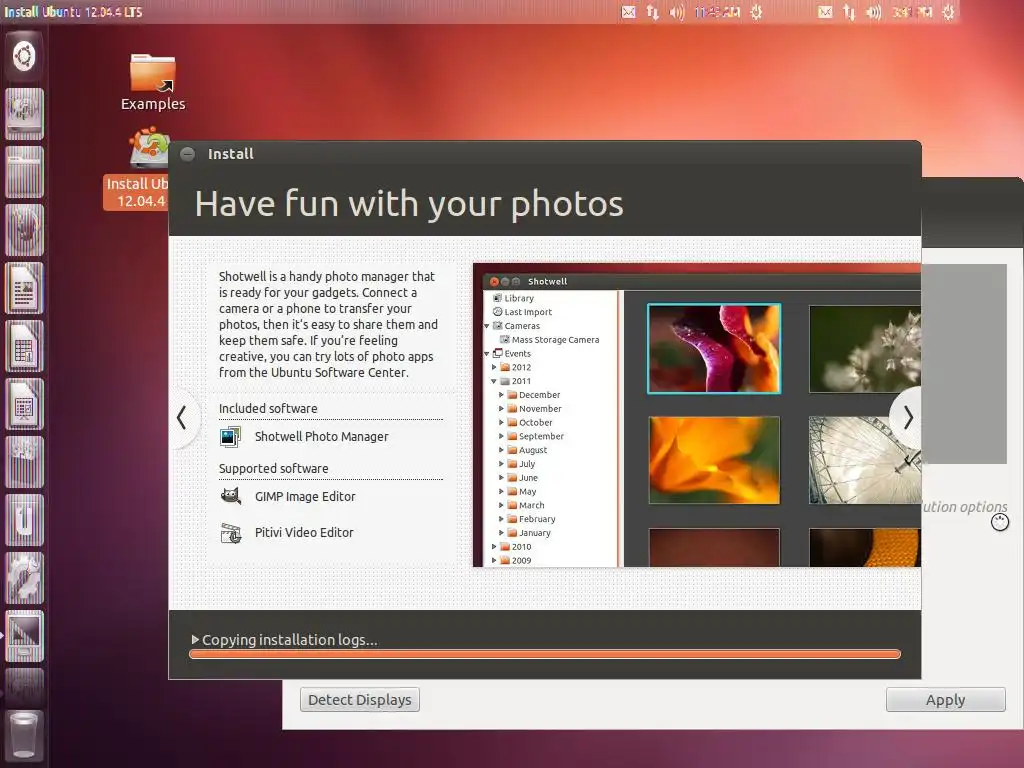Open the 11:45 AM clock indicator
Screen dimensions: 1024x768
(x=716, y=12)
